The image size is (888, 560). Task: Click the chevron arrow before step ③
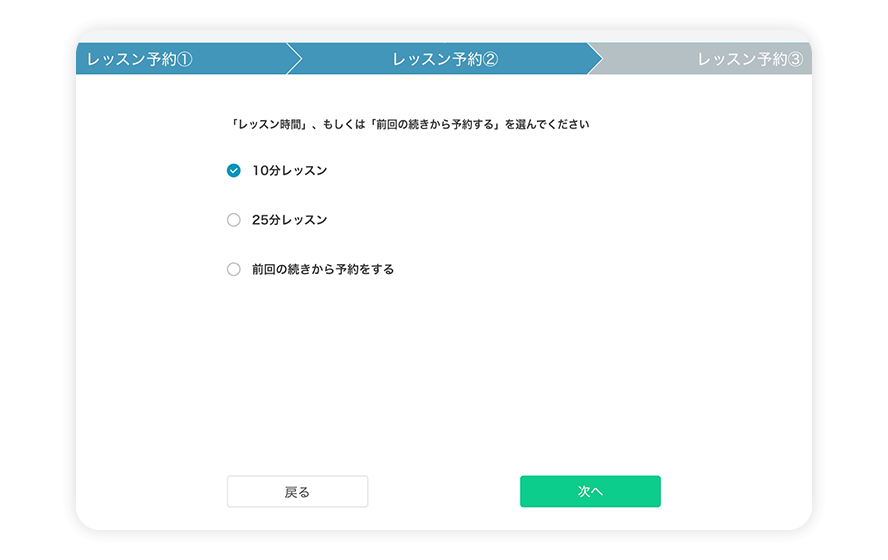tap(595, 59)
